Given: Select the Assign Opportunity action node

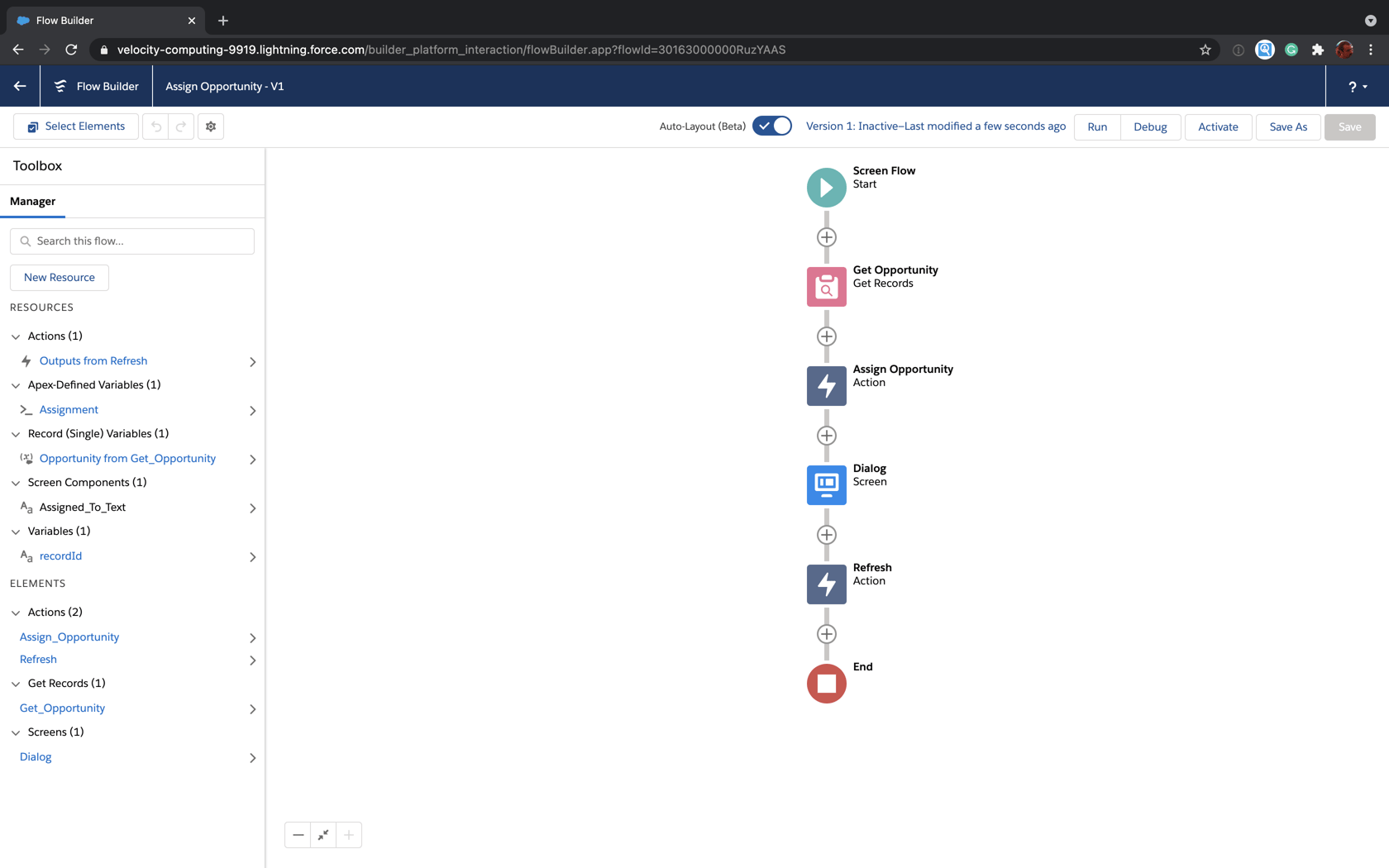Looking at the screenshot, I should click(x=826, y=386).
